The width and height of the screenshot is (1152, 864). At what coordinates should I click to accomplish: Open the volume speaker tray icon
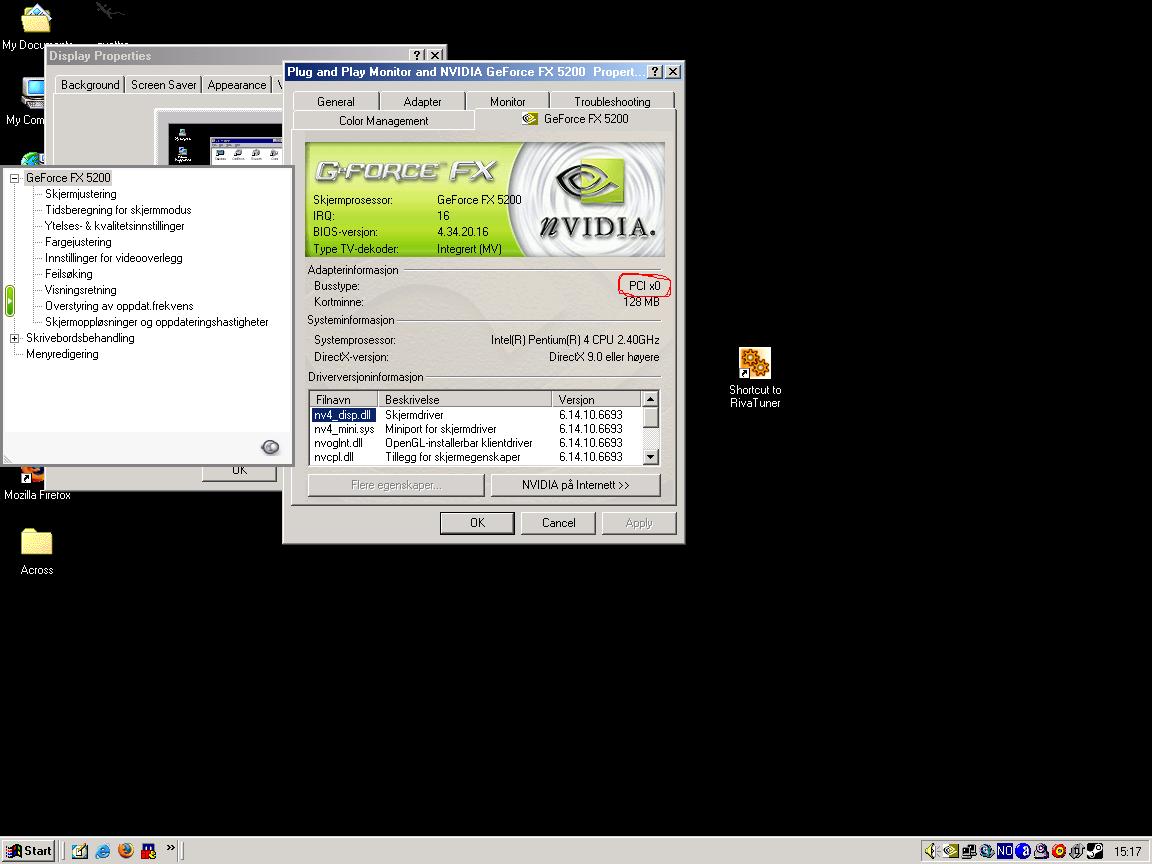(932, 851)
